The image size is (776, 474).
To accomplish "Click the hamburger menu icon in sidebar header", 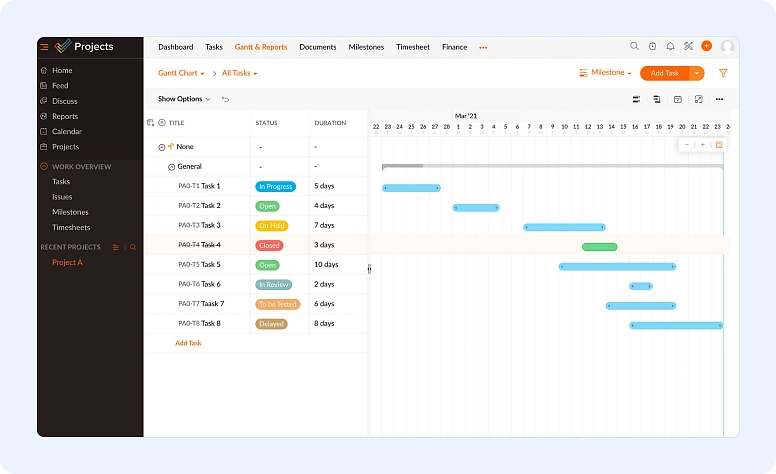I will pyautogui.click(x=44, y=47).
